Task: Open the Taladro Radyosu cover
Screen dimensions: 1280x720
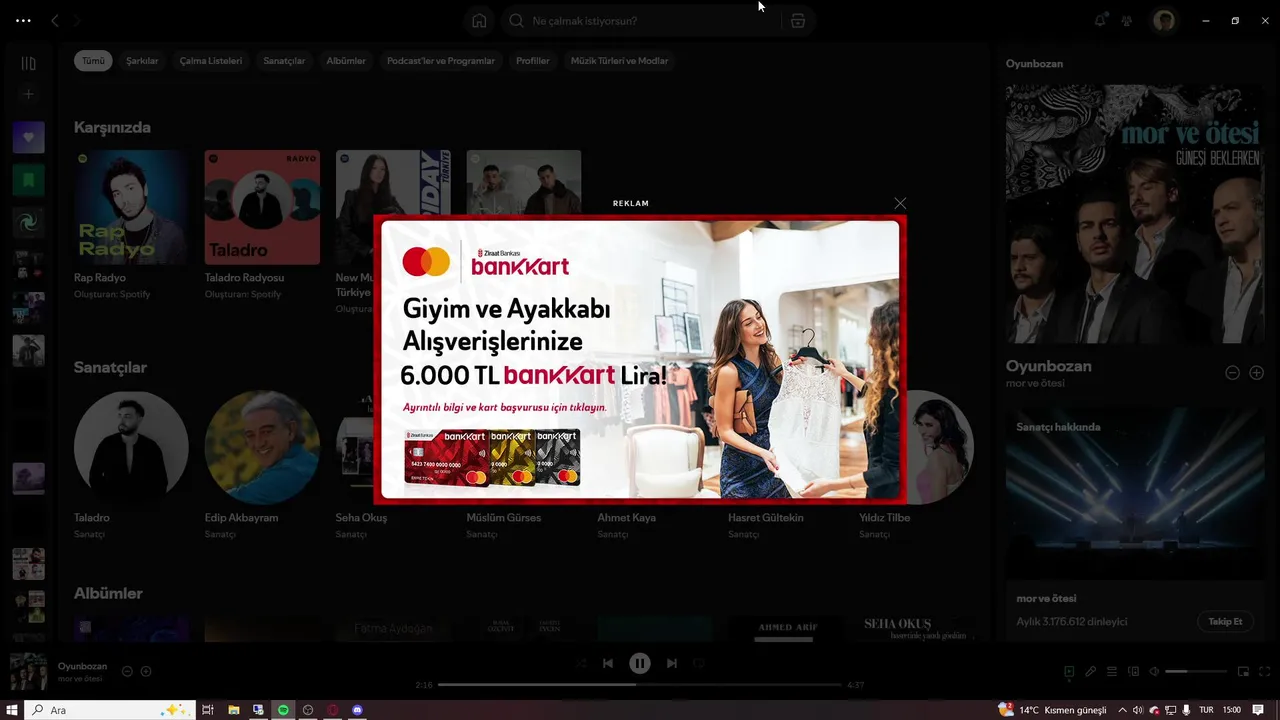Action: (262, 207)
